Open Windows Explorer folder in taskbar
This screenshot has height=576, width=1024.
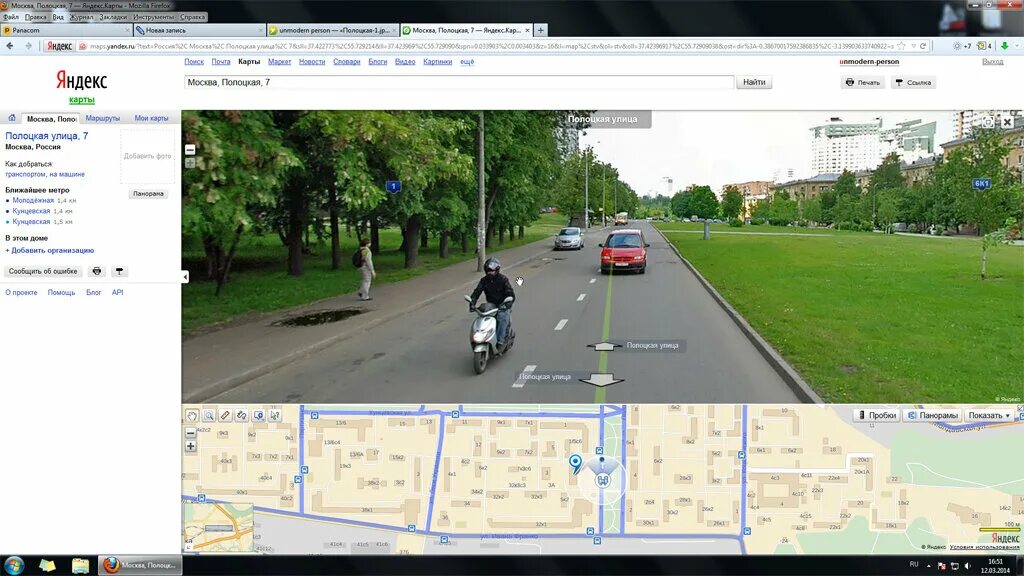(80, 566)
